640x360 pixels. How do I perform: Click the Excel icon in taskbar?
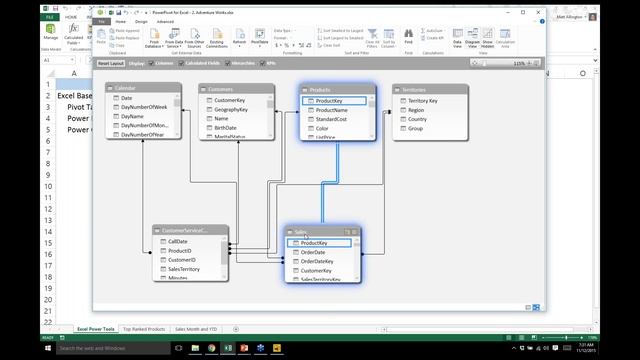tap(228, 348)
